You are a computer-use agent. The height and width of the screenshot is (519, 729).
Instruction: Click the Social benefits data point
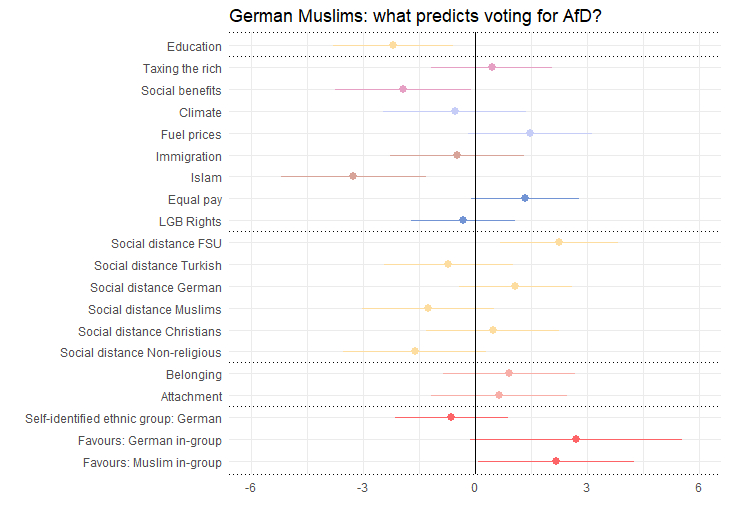(403, 89)
